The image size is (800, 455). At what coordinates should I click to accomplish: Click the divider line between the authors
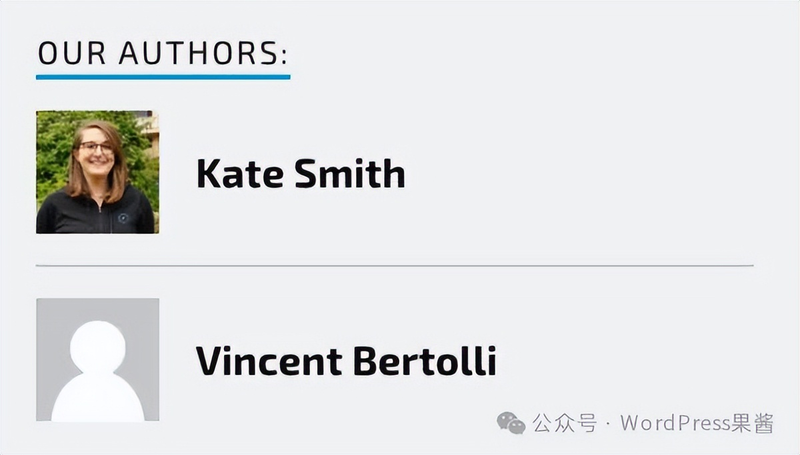394,266
